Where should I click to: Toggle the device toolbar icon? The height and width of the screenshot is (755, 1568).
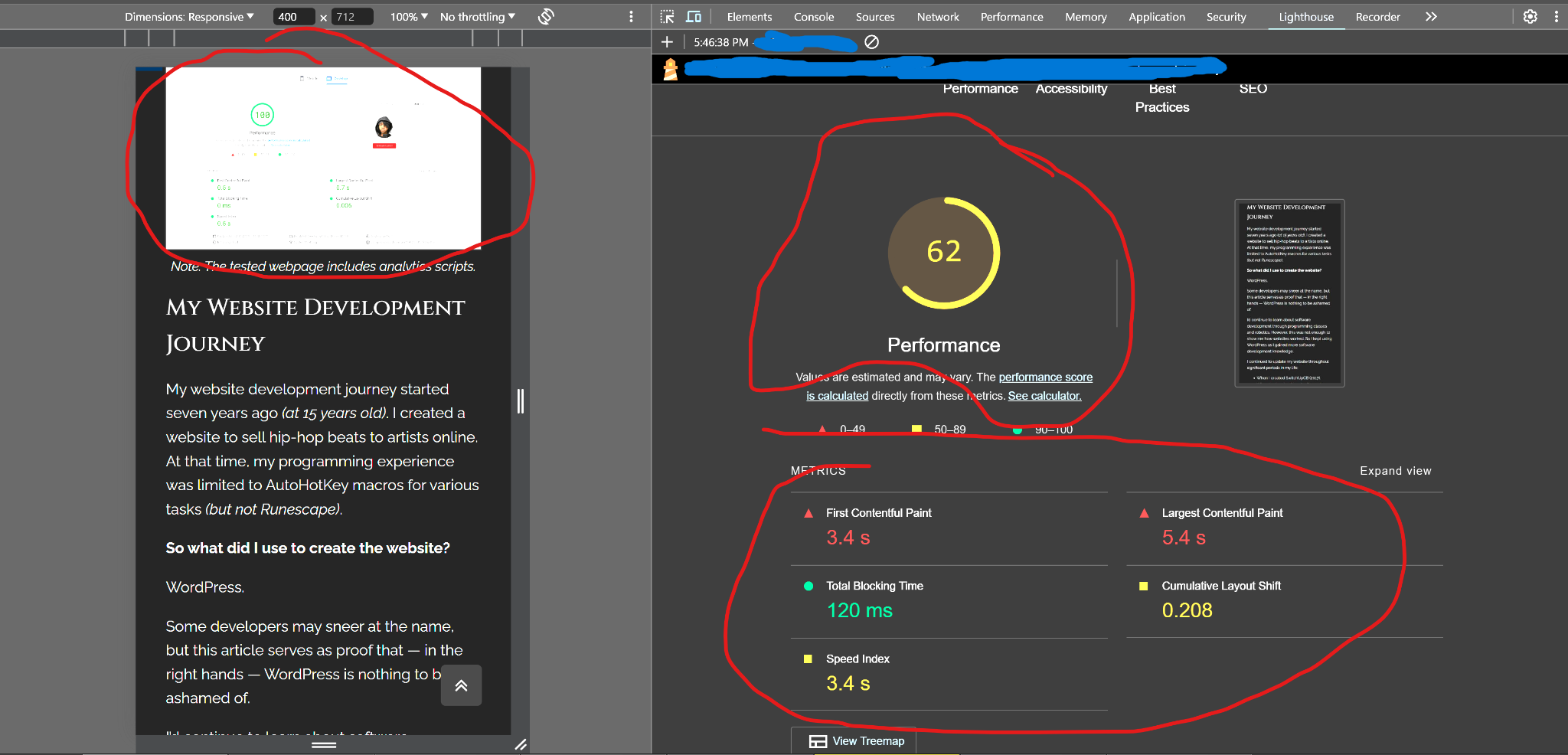694,17
